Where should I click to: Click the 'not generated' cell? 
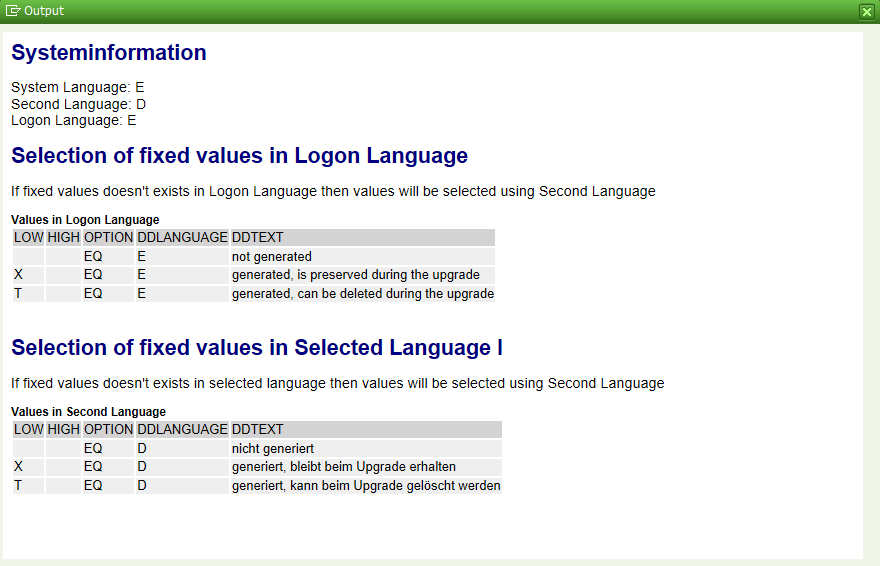[363, 256]
